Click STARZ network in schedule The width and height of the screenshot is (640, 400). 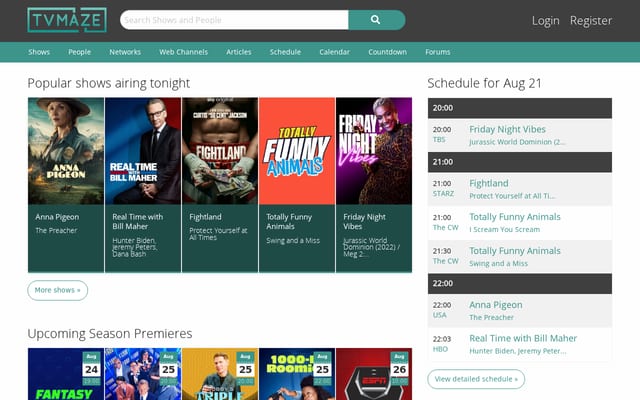click(443, 193)
